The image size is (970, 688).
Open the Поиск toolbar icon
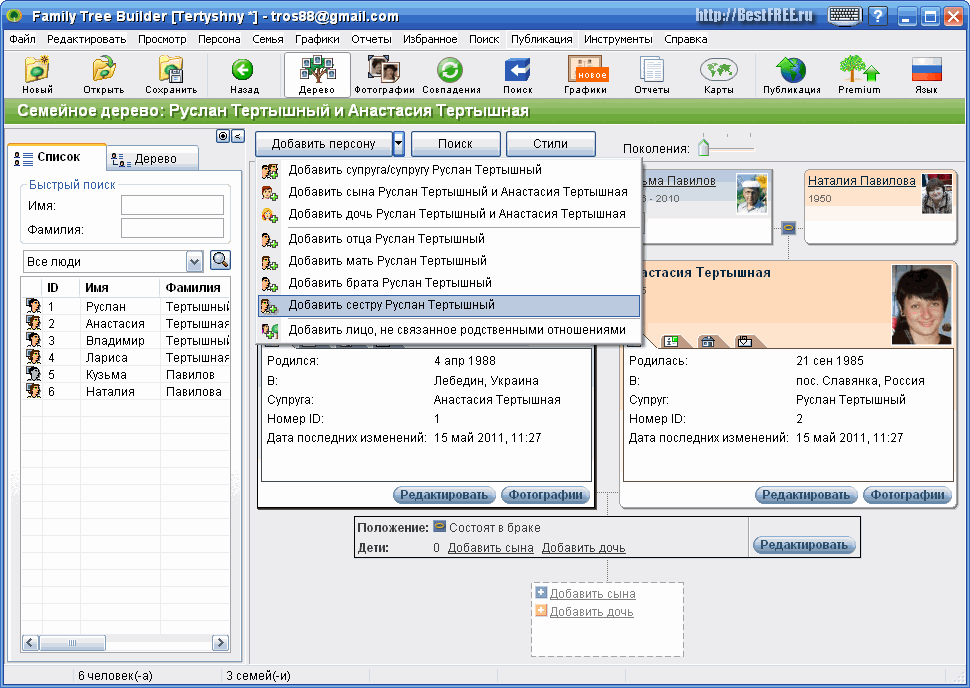[518, 74]
